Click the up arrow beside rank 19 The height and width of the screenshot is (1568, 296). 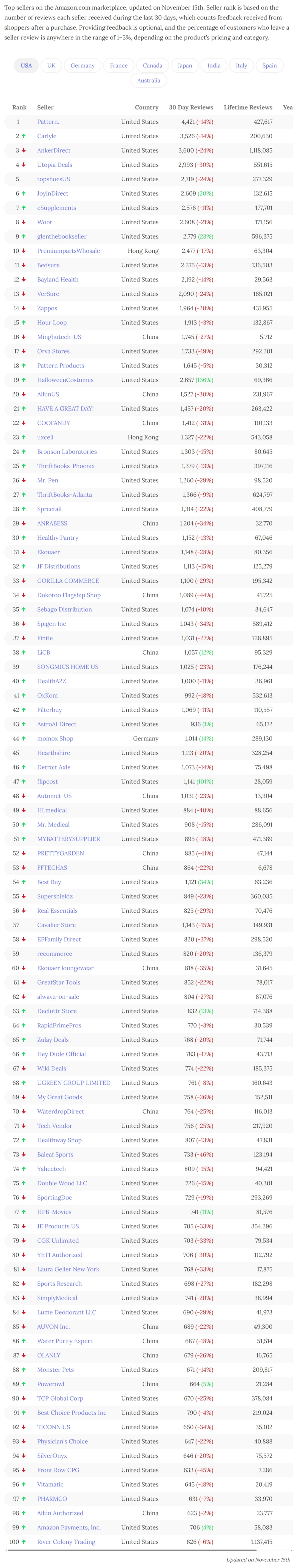[x=24, y=380]
